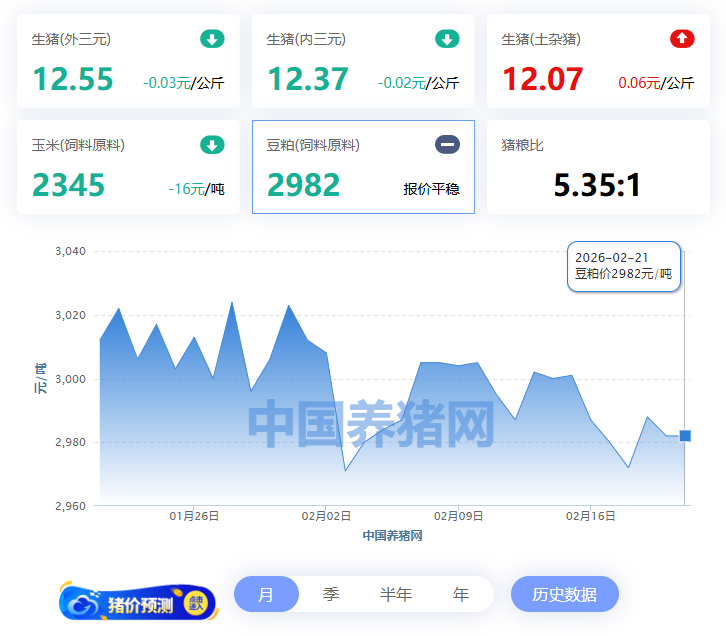Viewport: 726px width, 636px height.
Task: Click the 猪粮比 5.35:1 card
Action: tap(598, 167)
